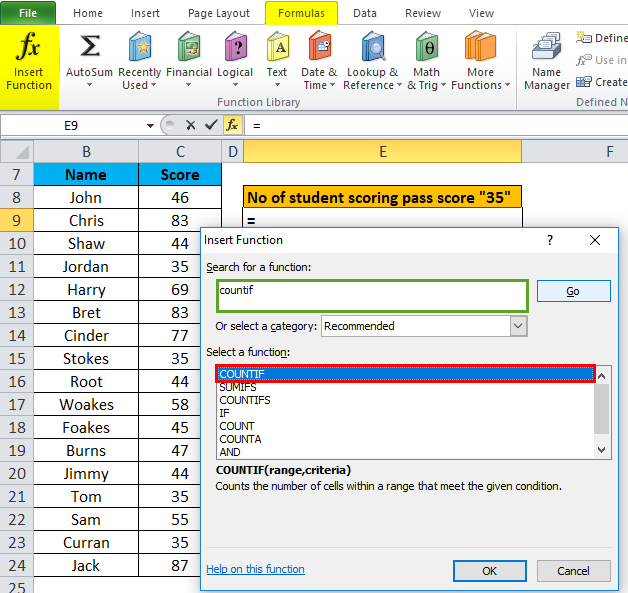Open the Help on this function link
The height and width of the screenshot is (593, 628).
tap(255, 569)
